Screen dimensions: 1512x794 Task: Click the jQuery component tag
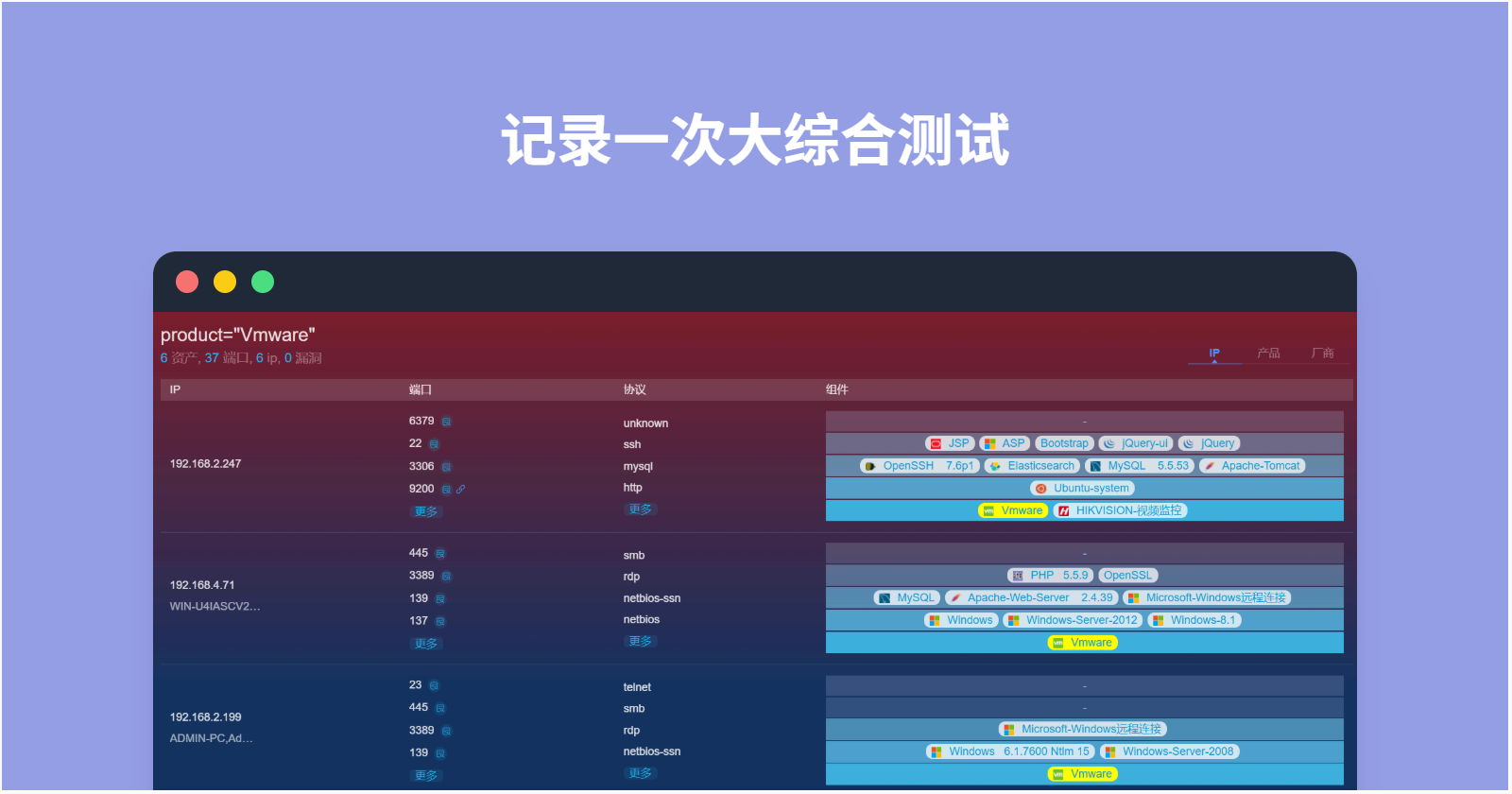point(1209,443)
